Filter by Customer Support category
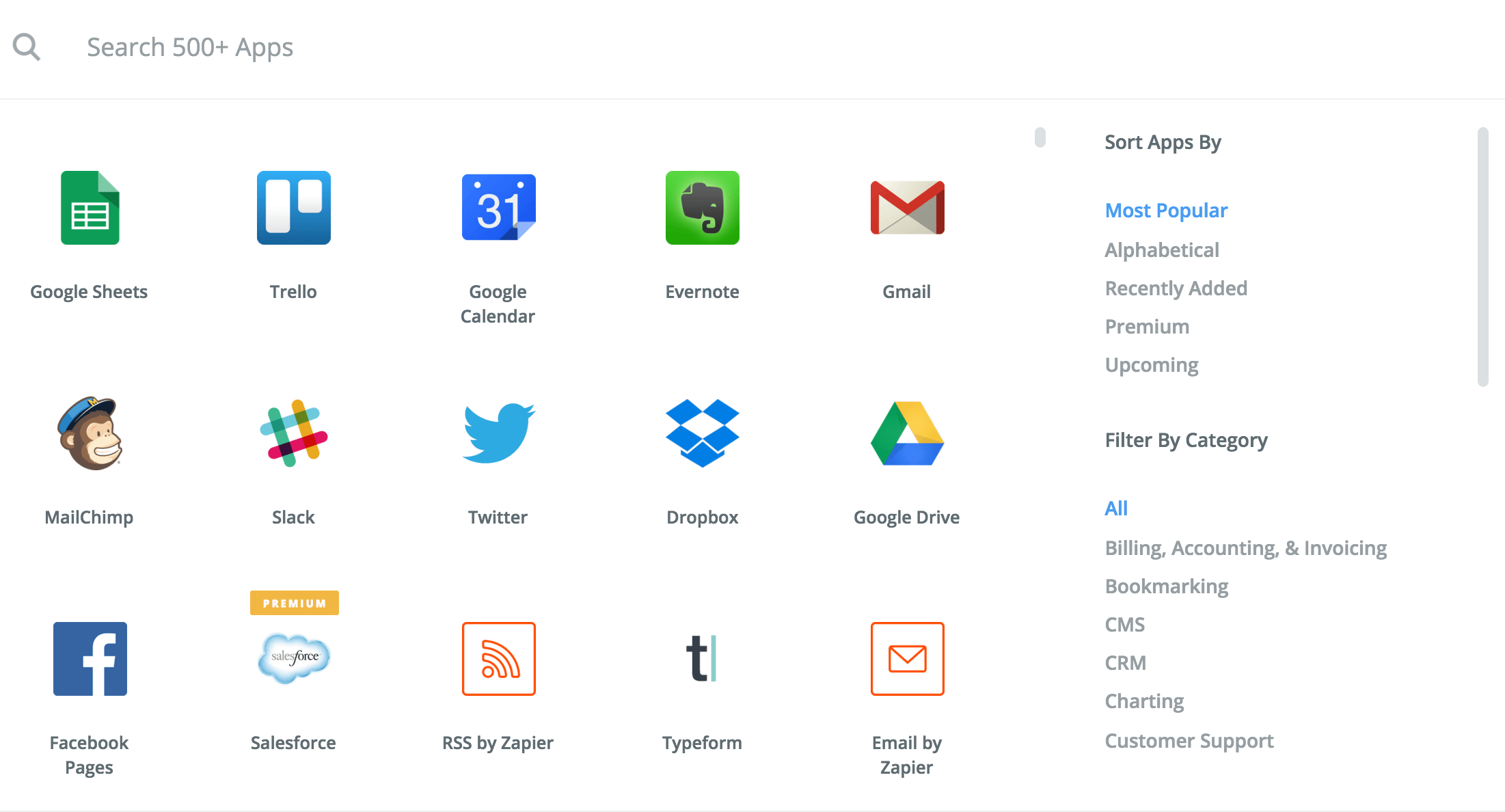This screenshot has height=812, width=1505. click(1189, 741)
